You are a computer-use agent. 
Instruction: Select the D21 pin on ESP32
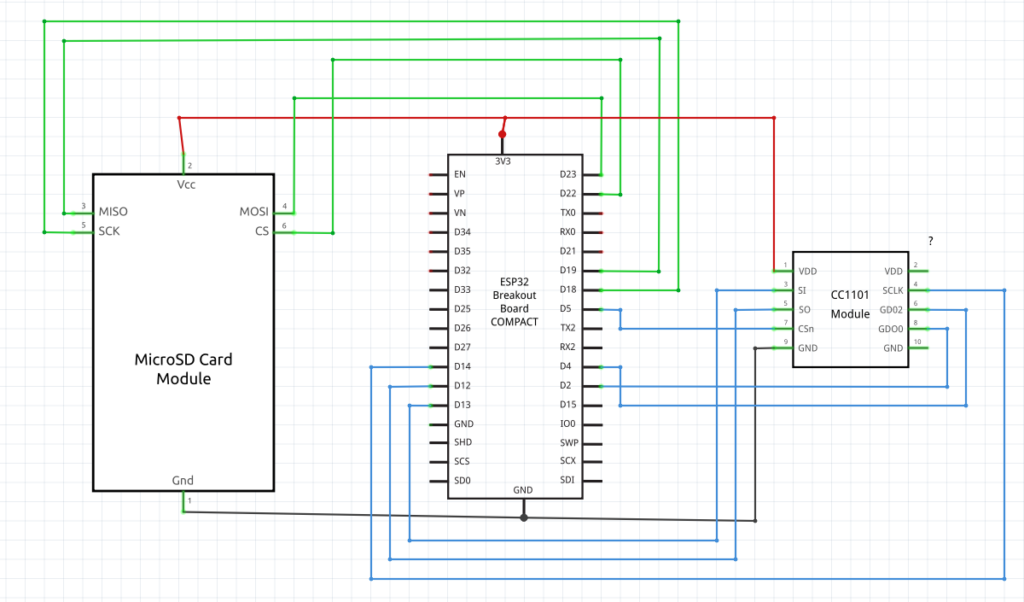[568, 251]
